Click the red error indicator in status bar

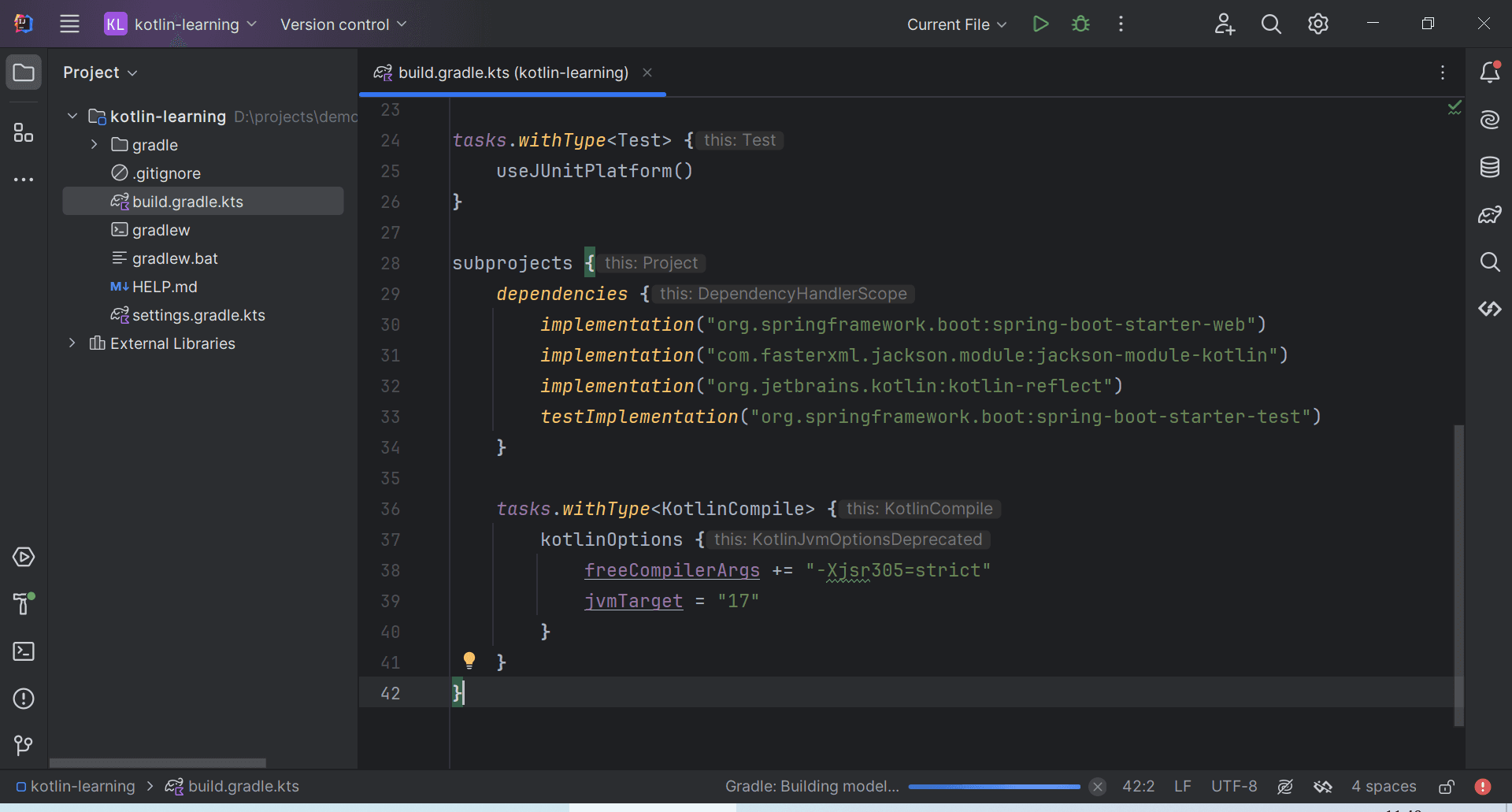pos(1483,786)
